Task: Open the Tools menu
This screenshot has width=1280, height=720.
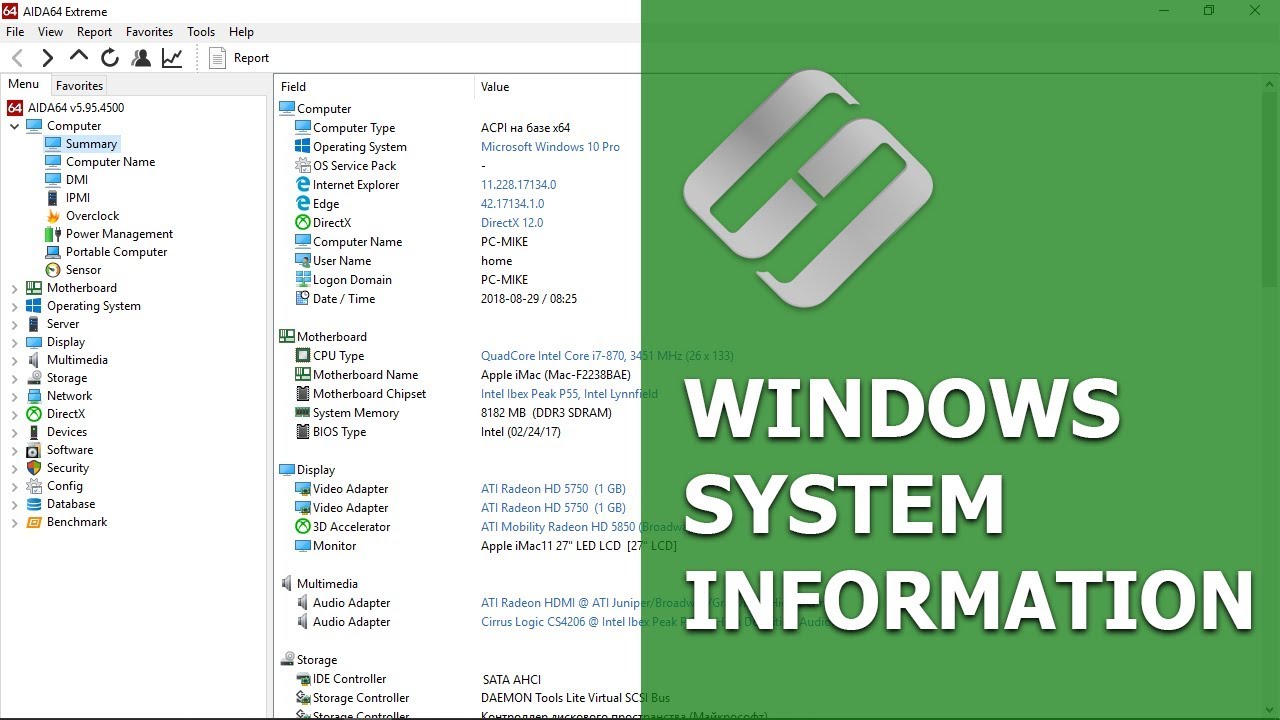Action: pyautogui.click(x=201, y=32)
